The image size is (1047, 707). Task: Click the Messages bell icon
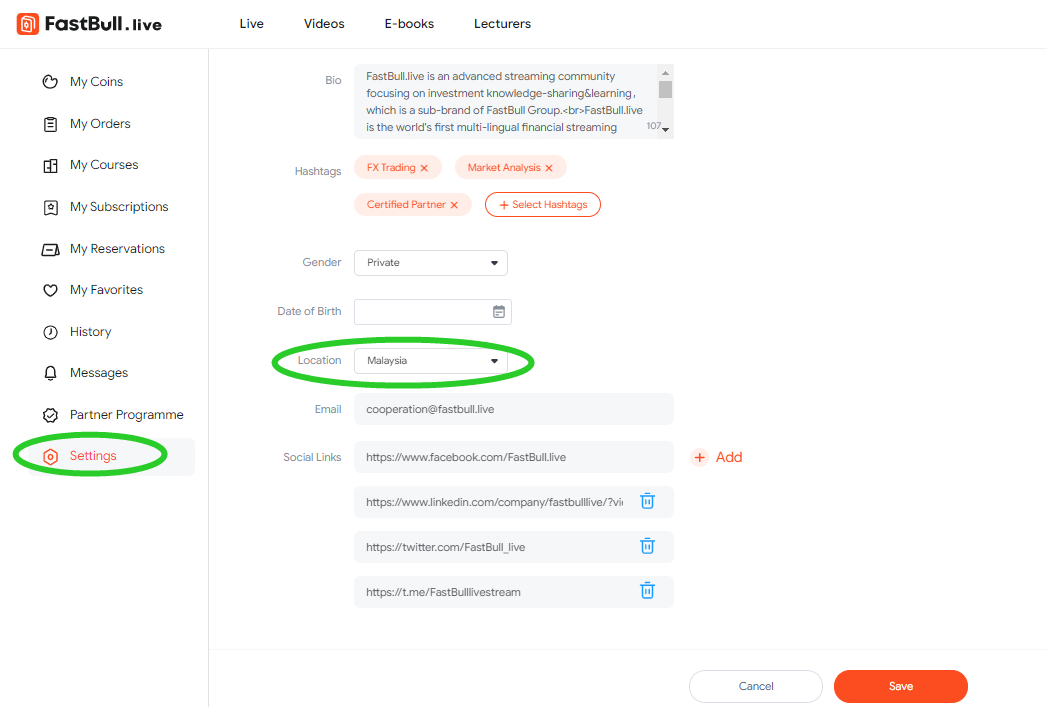click(50, 373)
